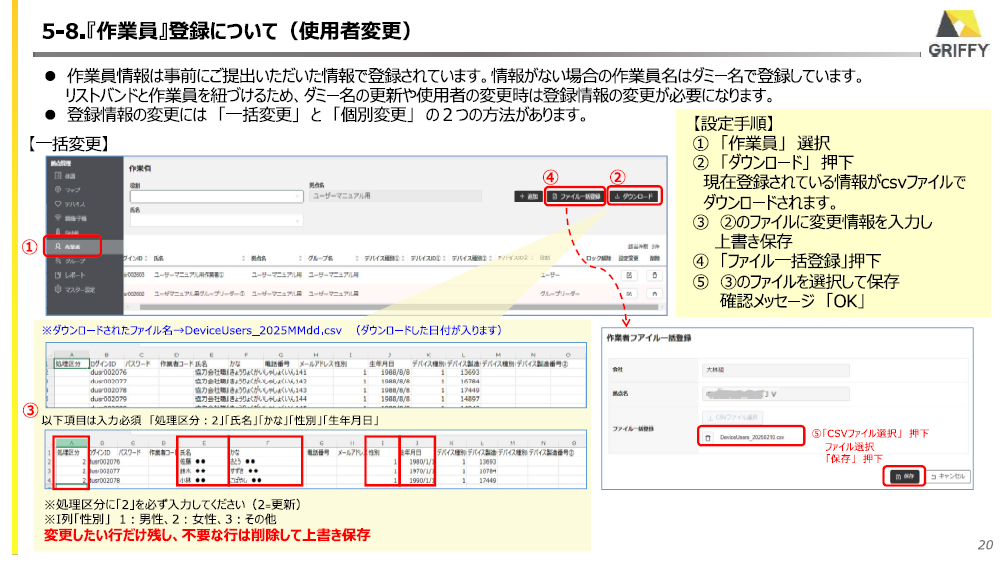Sort the table by グループ名 column
This screenshot has width=1005, height=566.
point(333,258)
